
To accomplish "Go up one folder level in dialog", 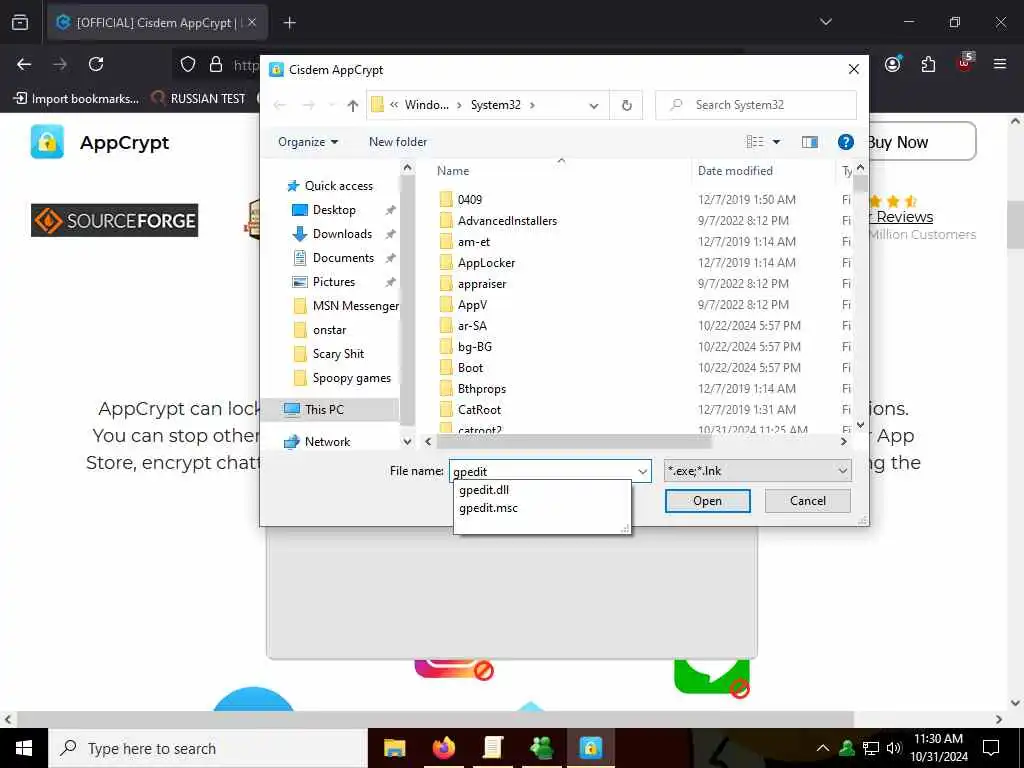I will point(353,105).
